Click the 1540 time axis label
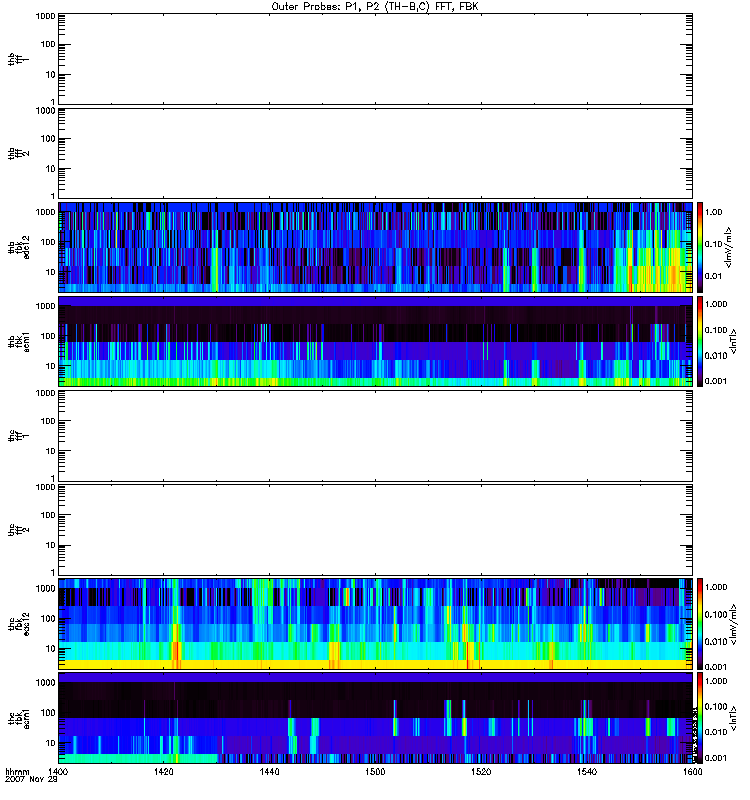The width and height of the screenshot is (750, 800). coord(586,773)
